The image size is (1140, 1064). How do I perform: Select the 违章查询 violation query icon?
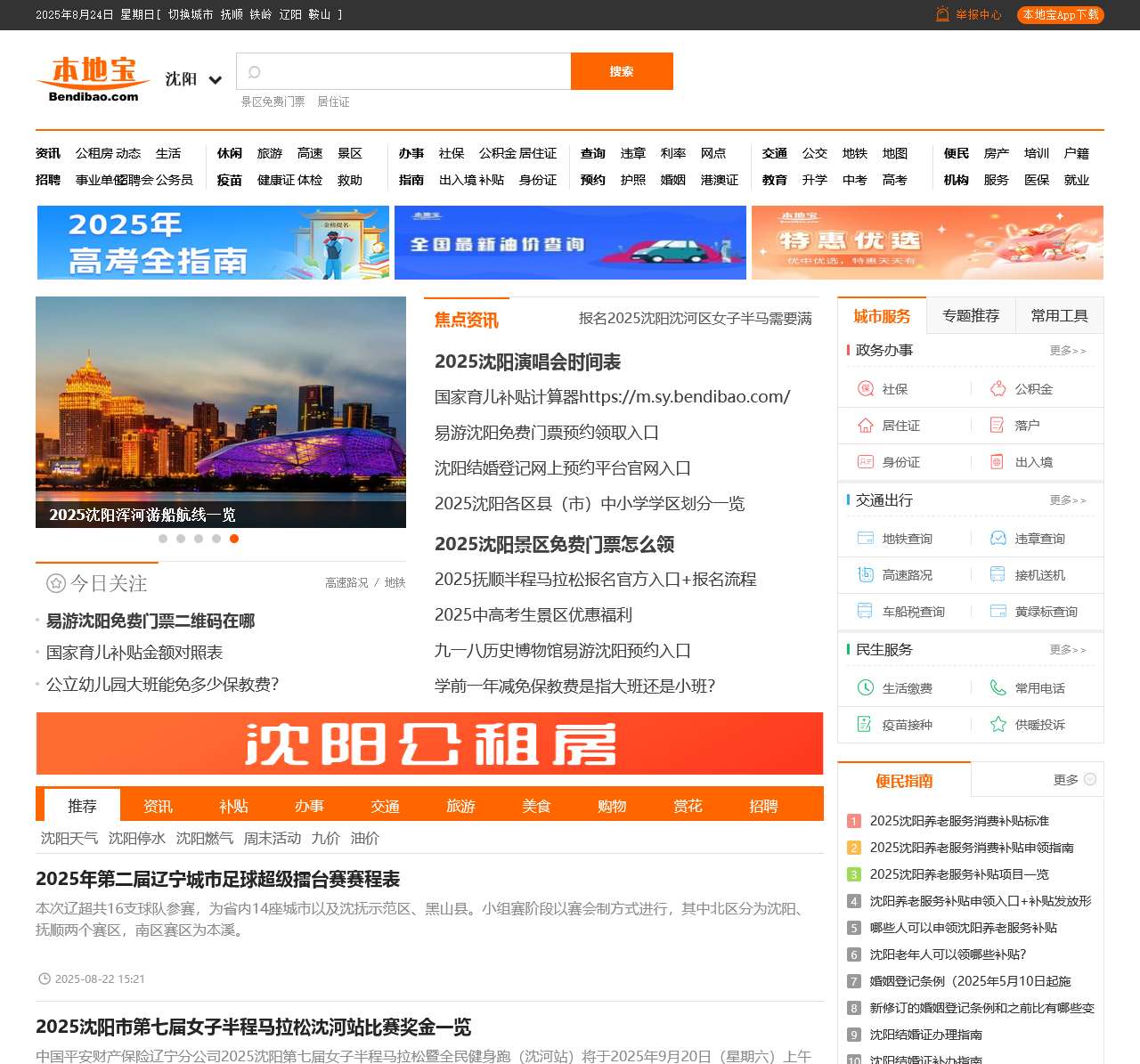(996, 538)
